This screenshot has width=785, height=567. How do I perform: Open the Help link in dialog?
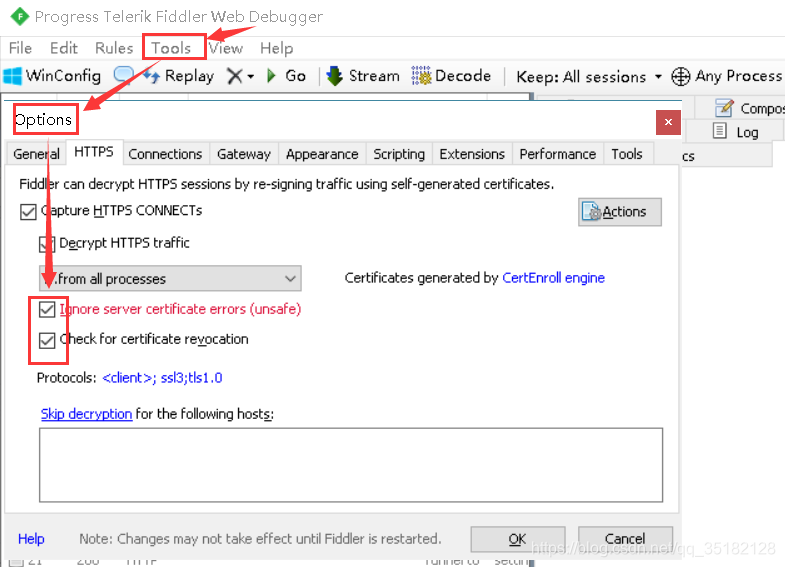click(x=31, y=539)
